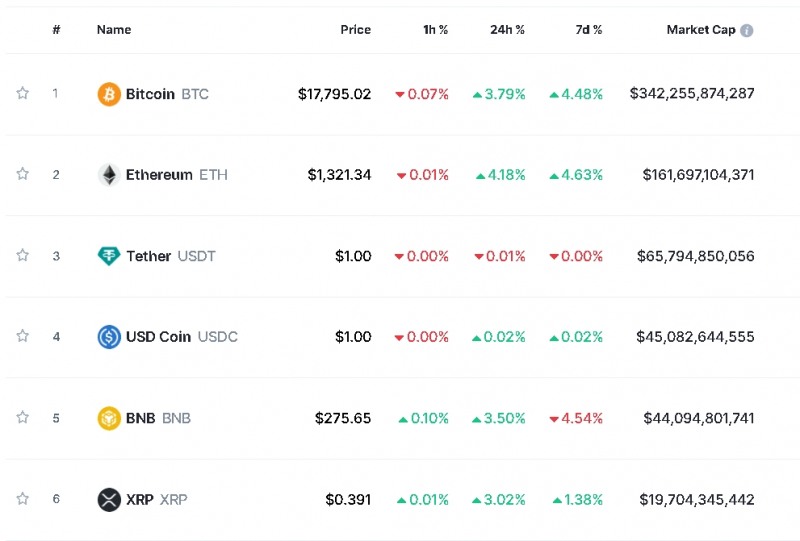This screenshot has height=541, width=800.
Task: Click the BNB logo icon
Action: [109, 418]
